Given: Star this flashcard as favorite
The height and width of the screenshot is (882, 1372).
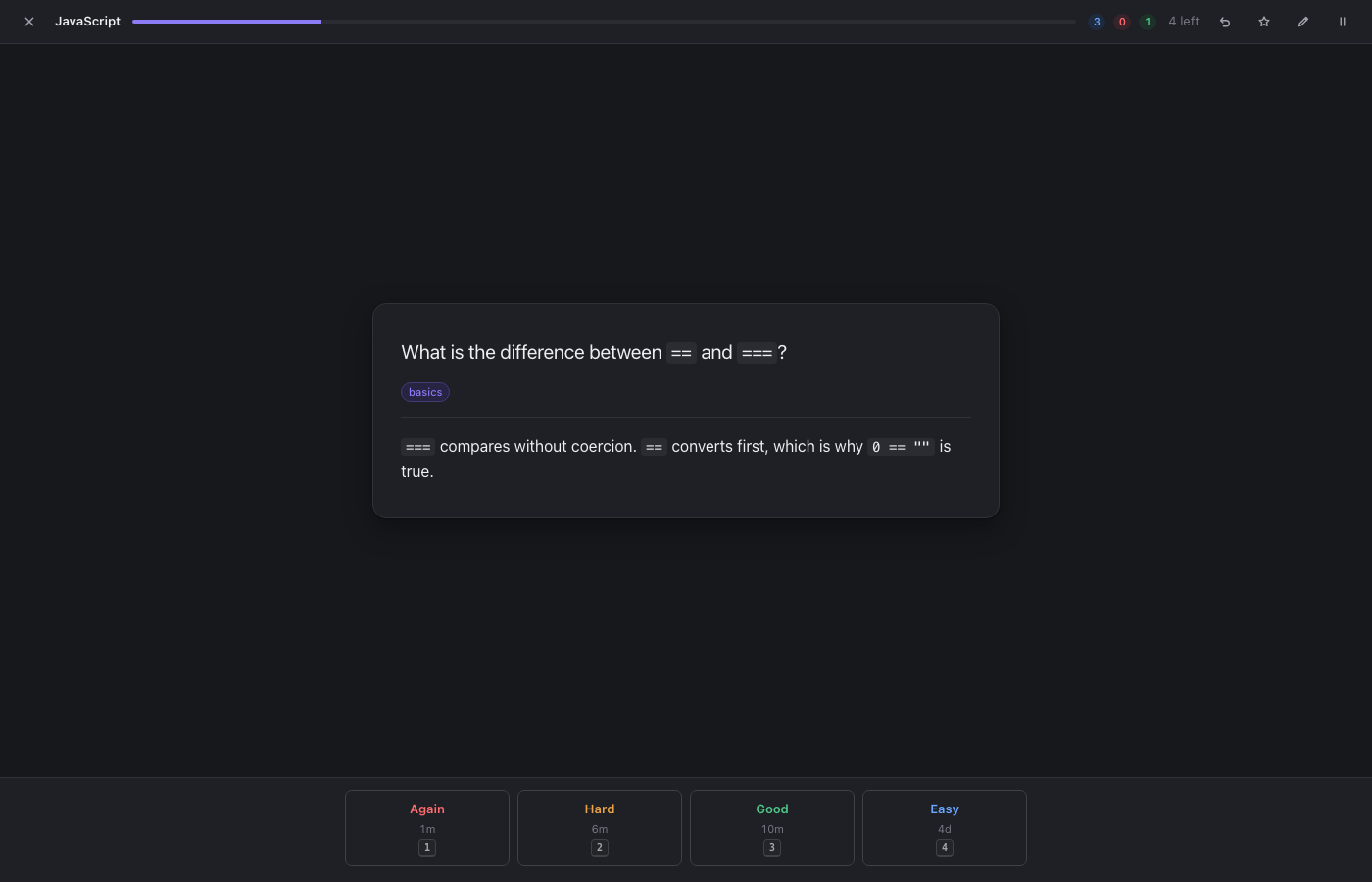Looking at the screenshot, I should pos(1264,22).
